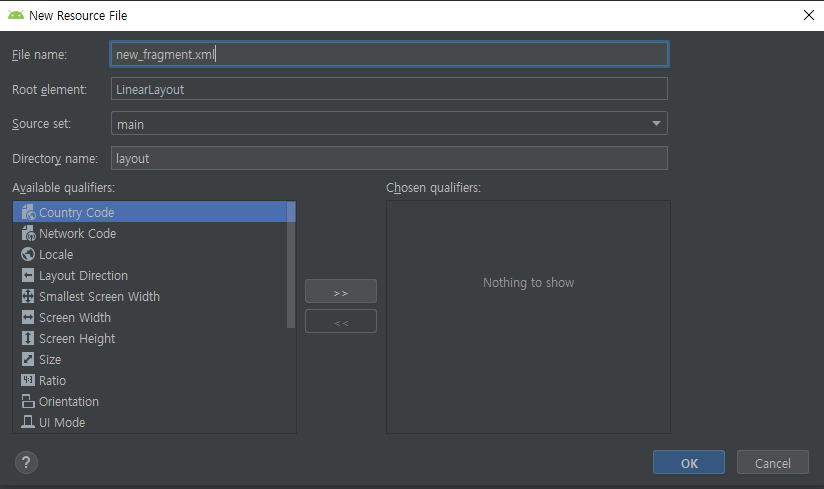The height and width of the screenshot is (489, 824).
Task: Click the Country Code qualifier icon
Action: (28, 212)
